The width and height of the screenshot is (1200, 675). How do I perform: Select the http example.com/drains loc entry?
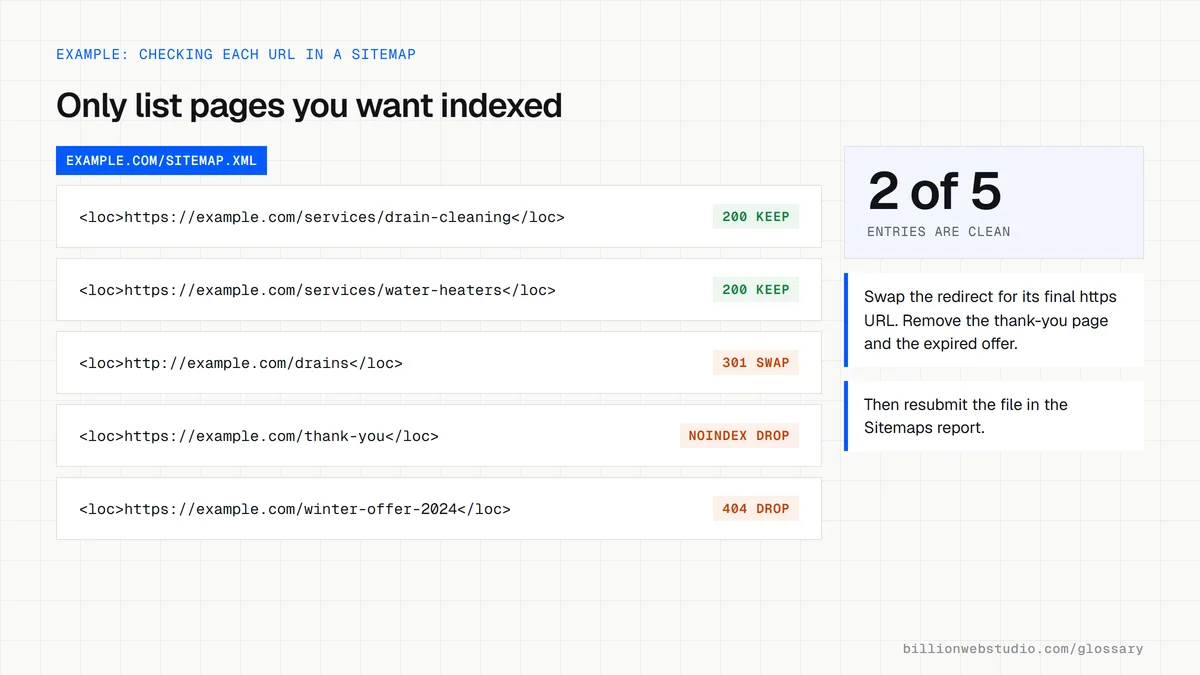439,362
